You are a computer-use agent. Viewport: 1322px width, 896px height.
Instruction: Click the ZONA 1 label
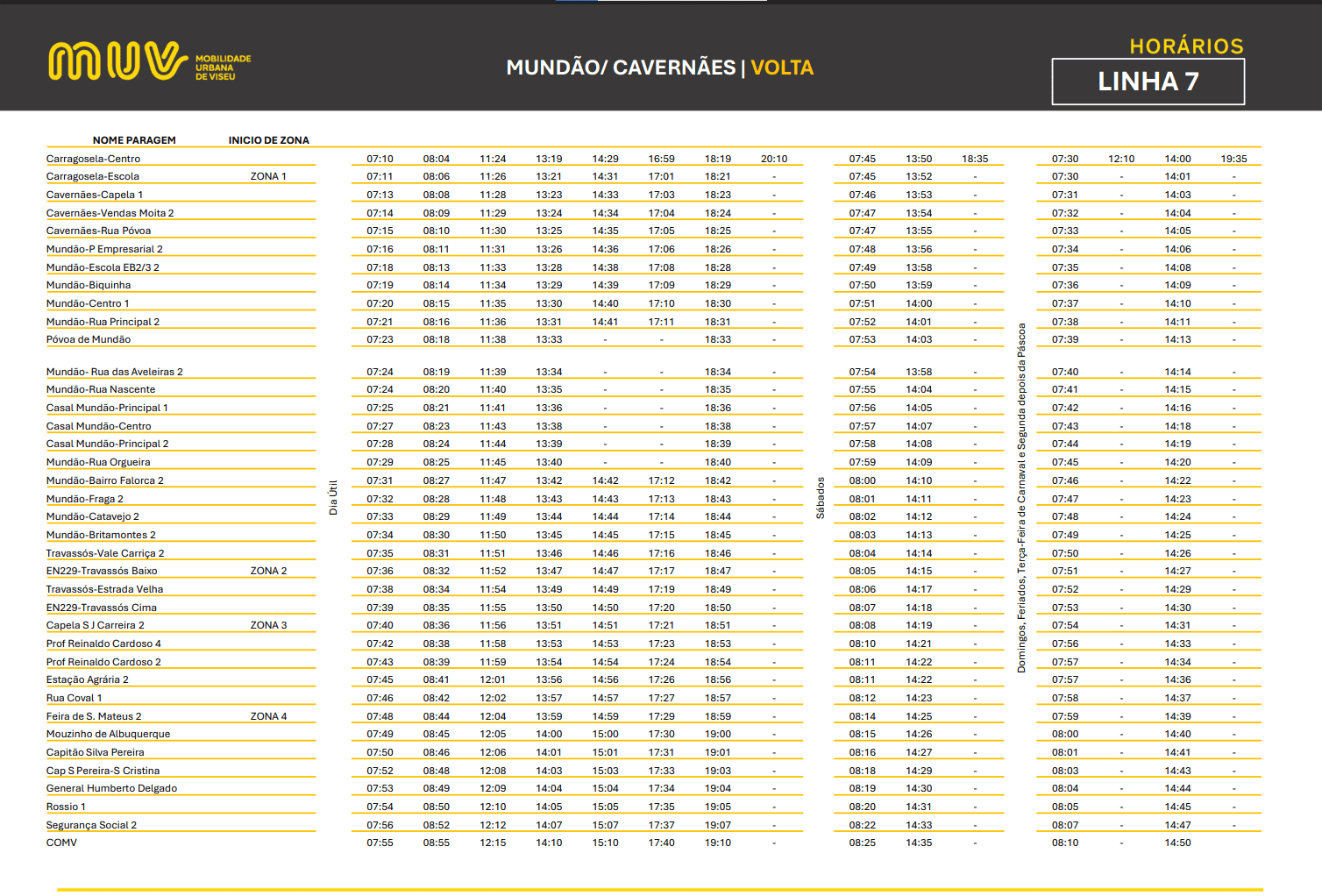tap(268, 176)
